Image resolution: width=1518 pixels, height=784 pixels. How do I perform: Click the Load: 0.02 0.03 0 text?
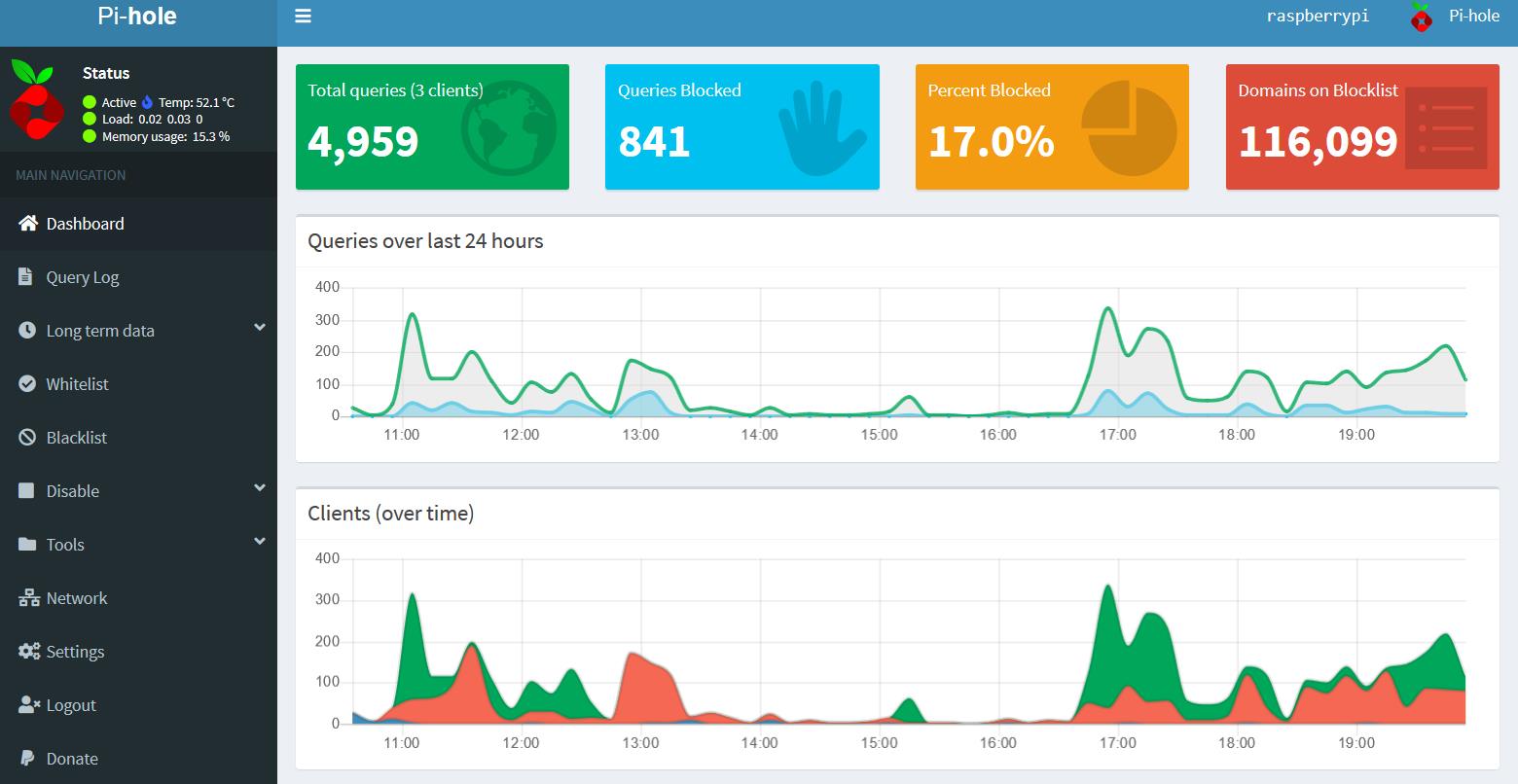(x=152, y=120)
